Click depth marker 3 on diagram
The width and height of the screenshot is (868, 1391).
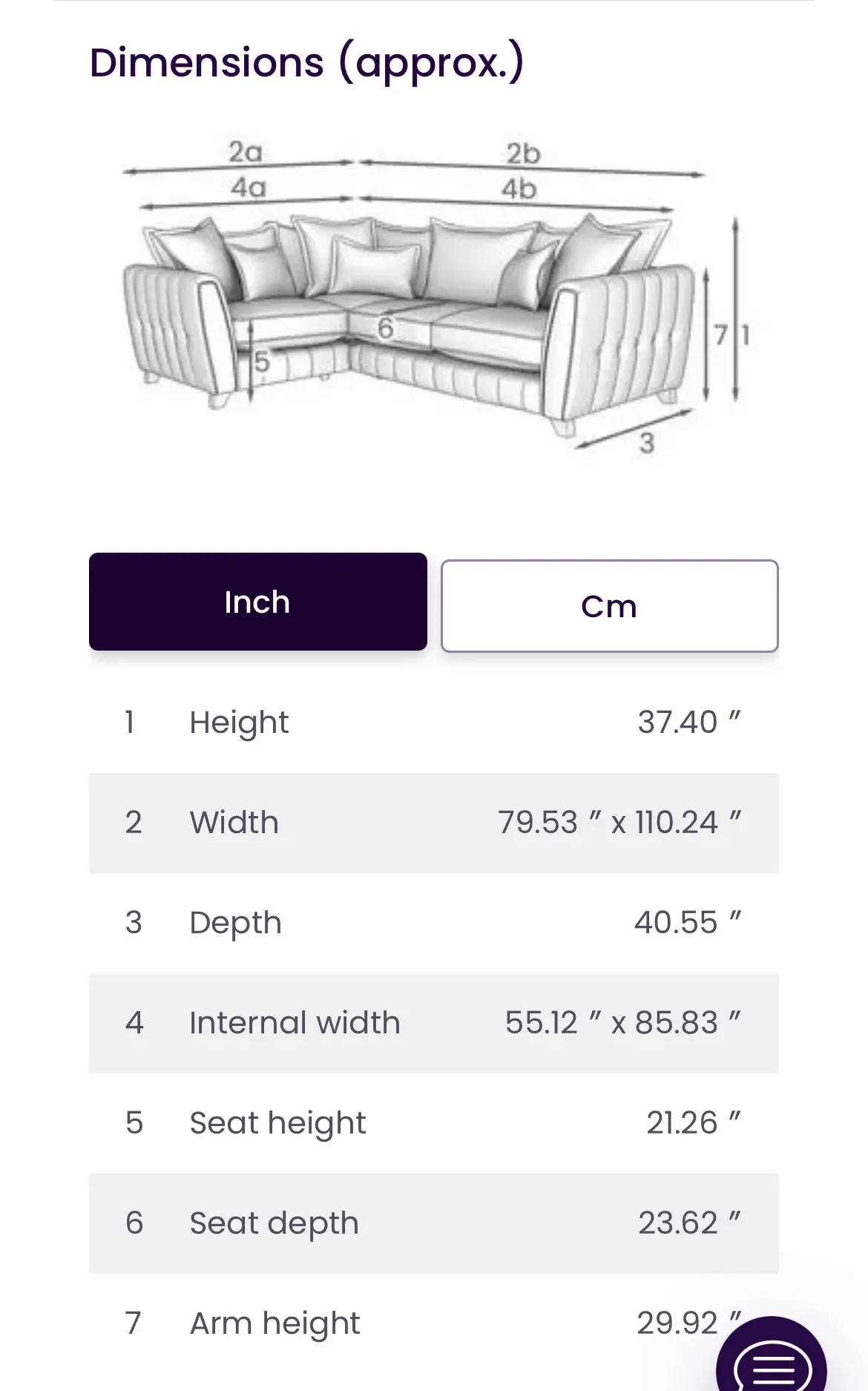(647, 444)
